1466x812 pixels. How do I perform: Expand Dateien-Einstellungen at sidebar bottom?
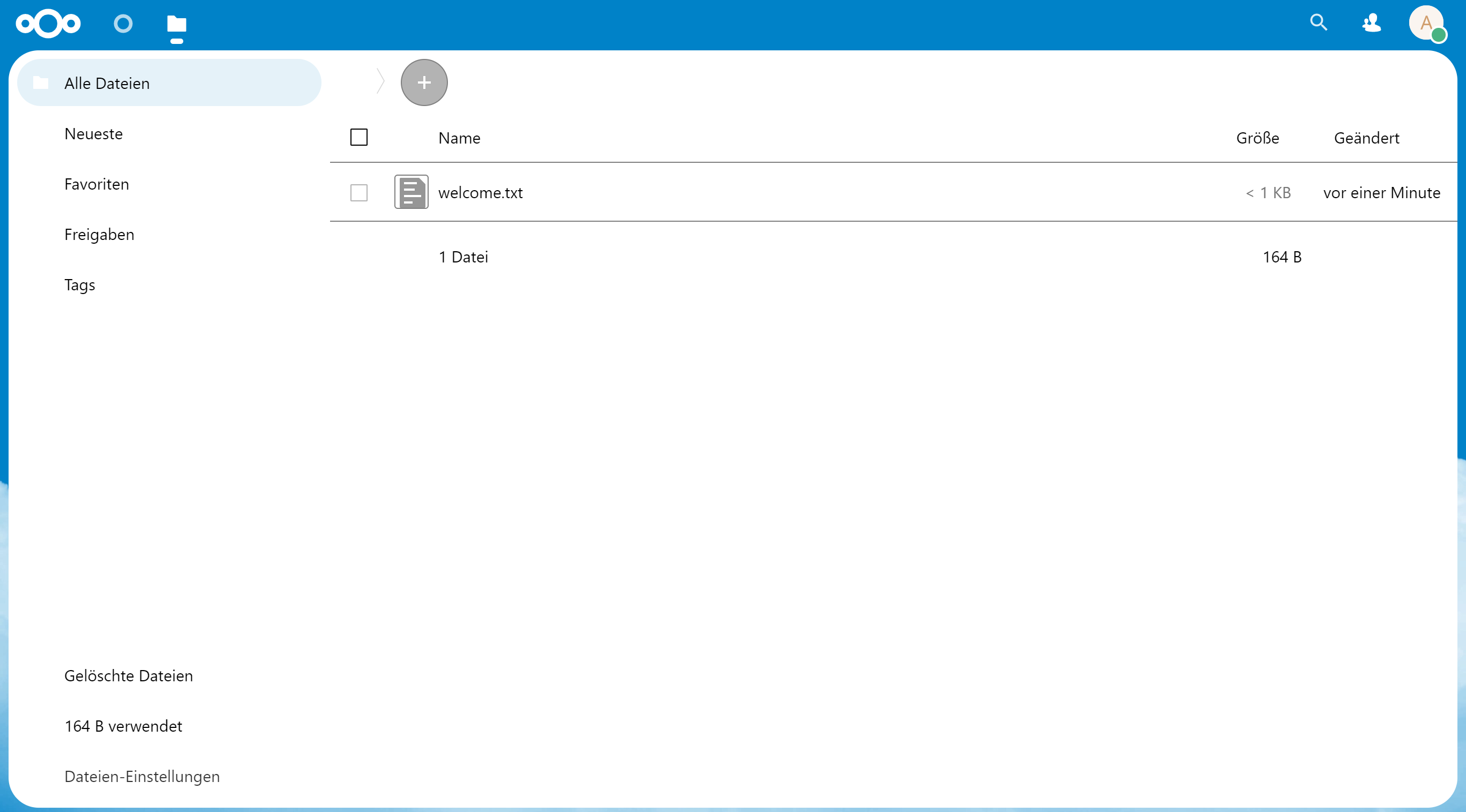(141, 776)
